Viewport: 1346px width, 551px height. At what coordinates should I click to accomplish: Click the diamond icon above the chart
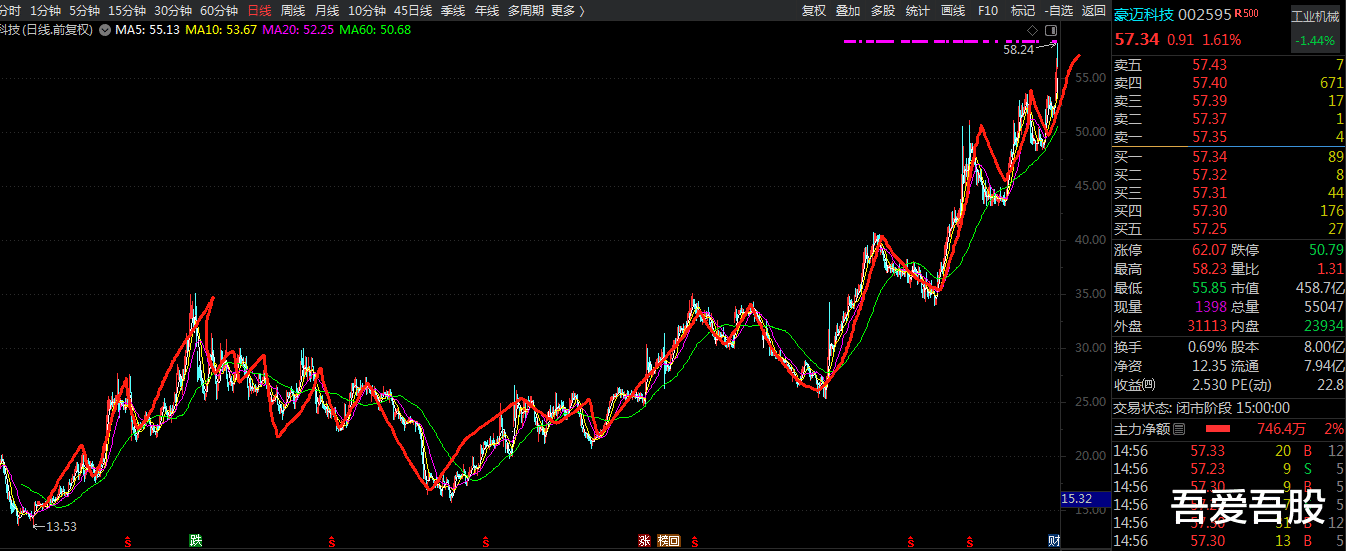(1033, 30)
